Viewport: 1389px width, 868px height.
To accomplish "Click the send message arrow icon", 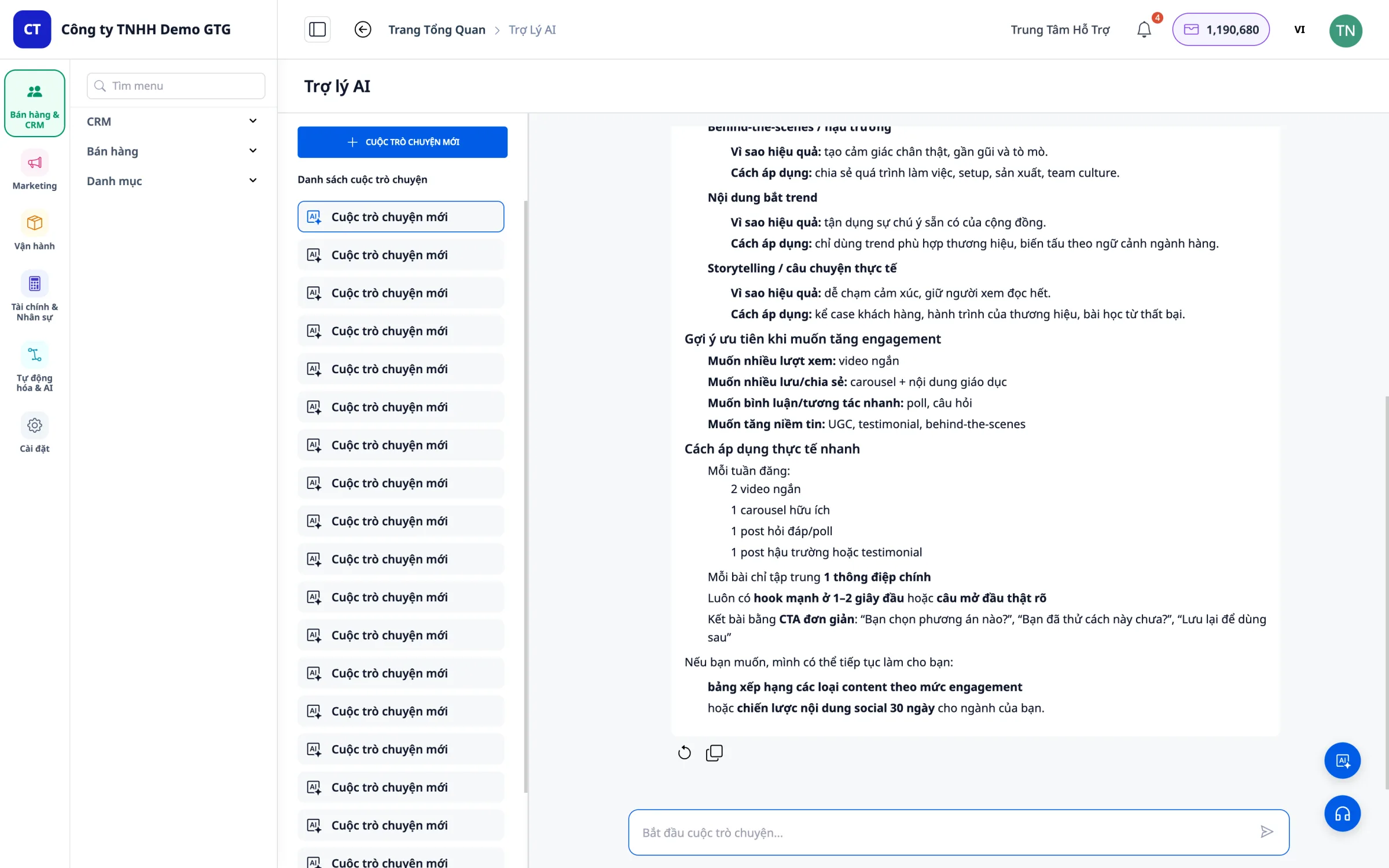I will [x=1266, y=832].
